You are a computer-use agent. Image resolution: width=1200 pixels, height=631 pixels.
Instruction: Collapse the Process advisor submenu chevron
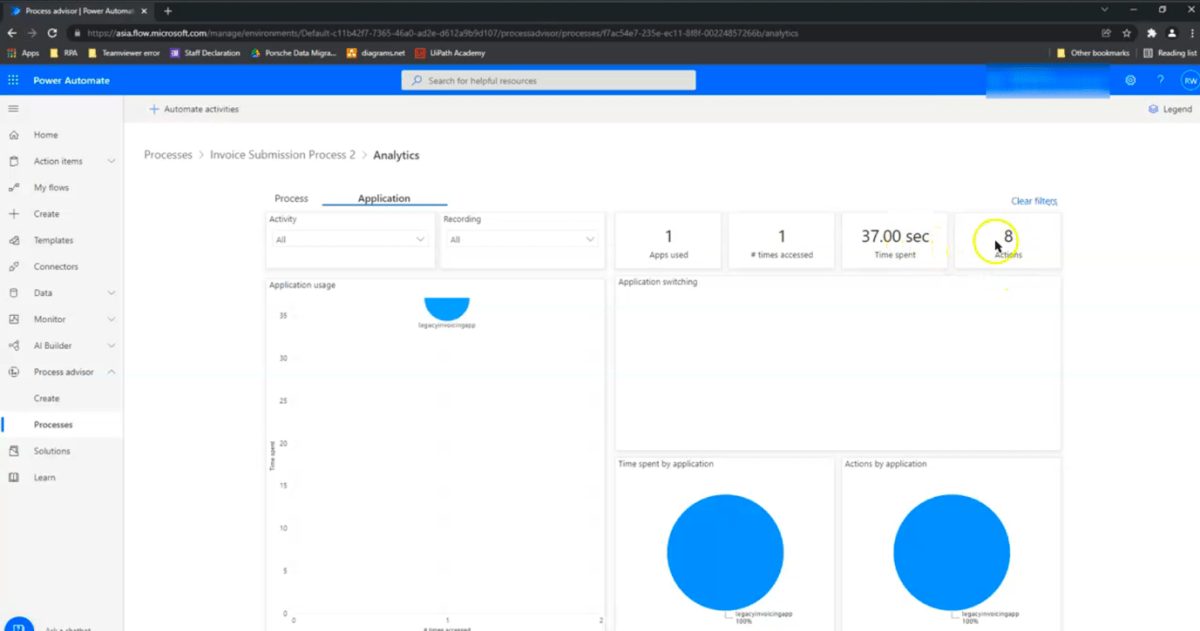(111, 372)
